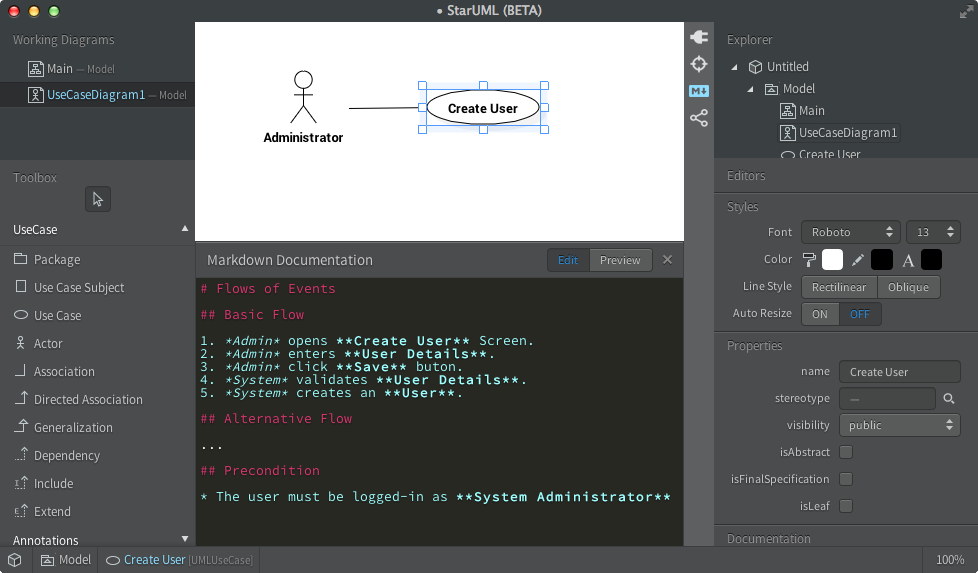This screenshot has height=573, width=978.
Task: Pick the Use Case tool
Action: click(57, 315)
